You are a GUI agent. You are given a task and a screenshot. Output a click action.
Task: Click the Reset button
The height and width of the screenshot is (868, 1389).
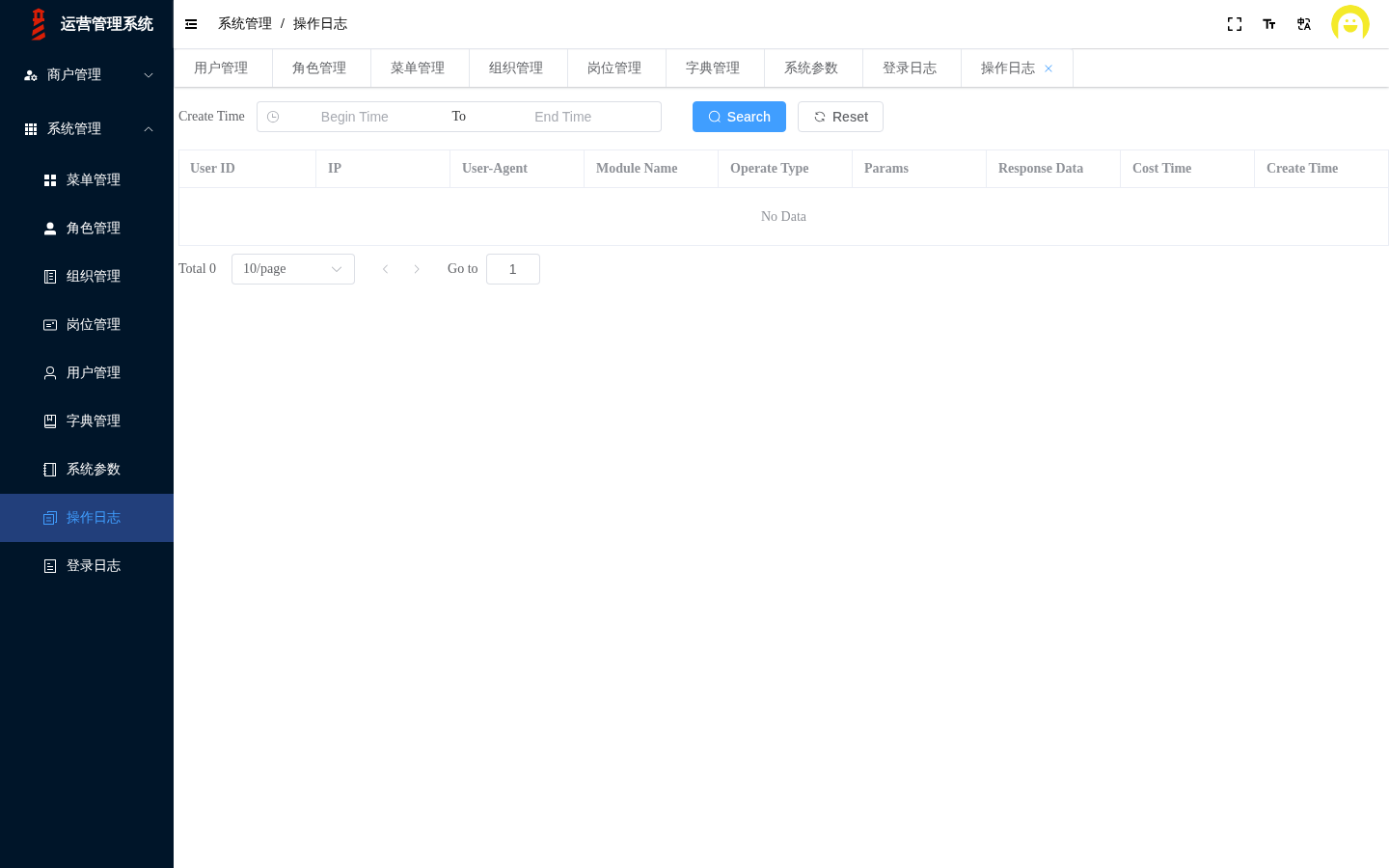[x=840, y=117]
